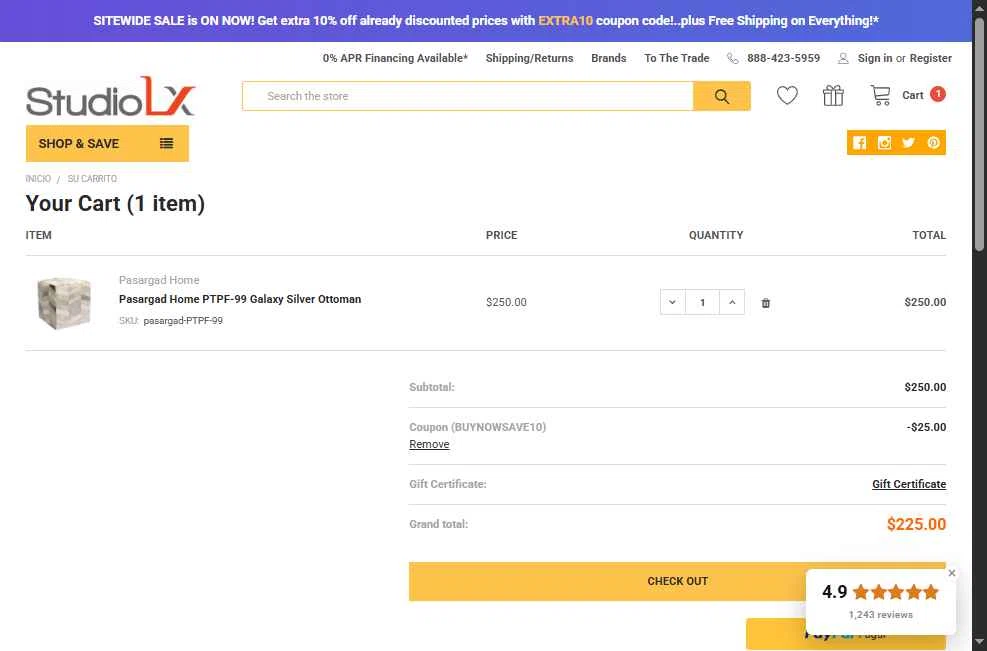Click the -$25.00 coupon discount value

tap(926, 427)
